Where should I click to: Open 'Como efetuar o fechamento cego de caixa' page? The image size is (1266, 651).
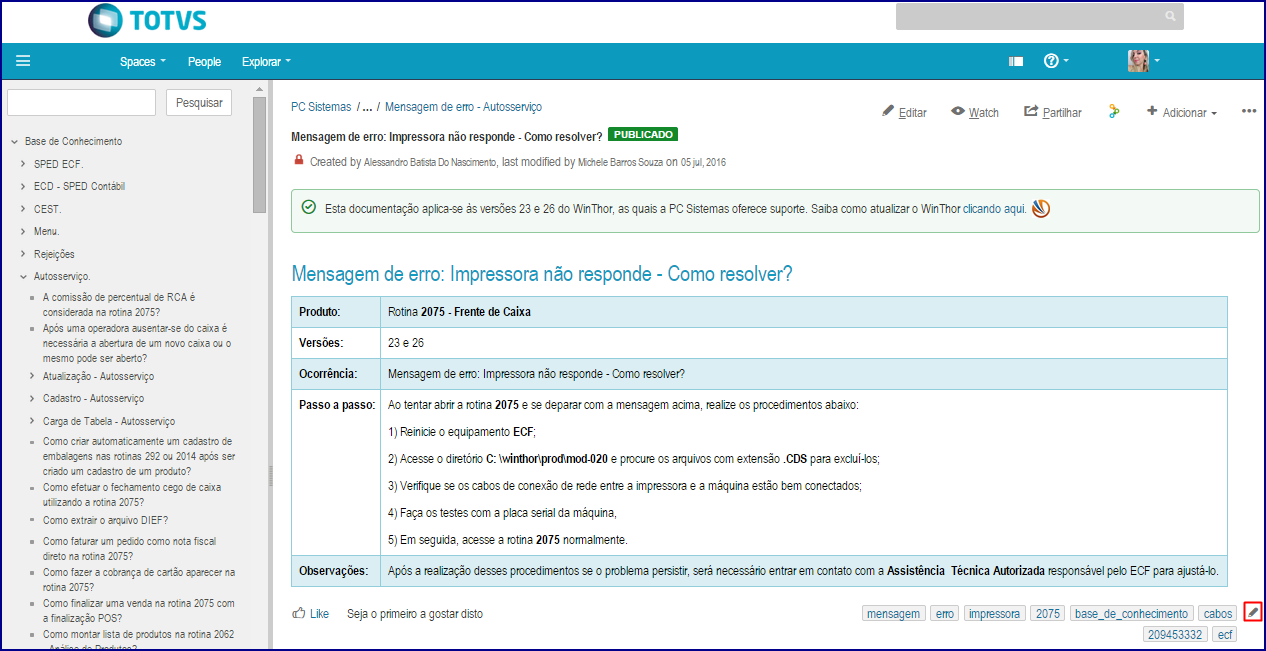point(132,495)
